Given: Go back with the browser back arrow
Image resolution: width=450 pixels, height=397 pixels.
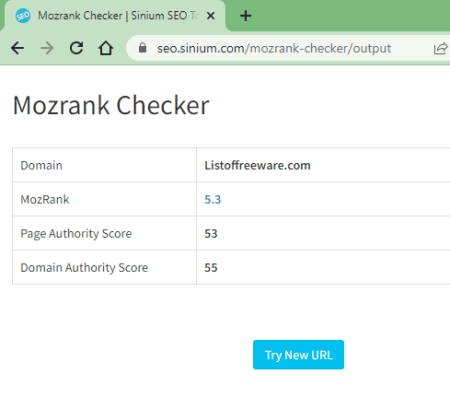Looking at the screenshot, I should 17,48.
